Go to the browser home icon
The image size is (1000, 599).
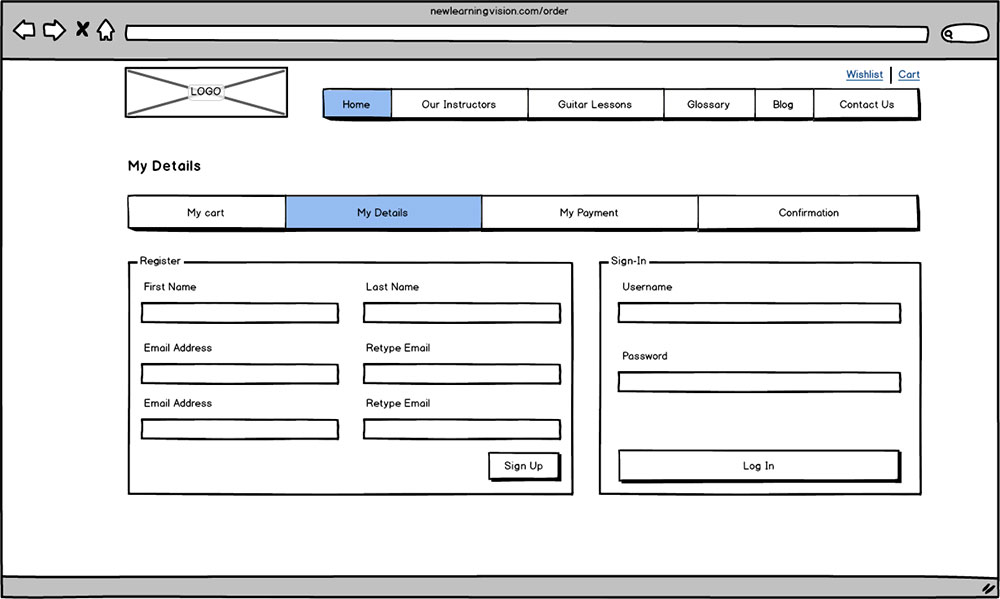click(x=106, y=31)
